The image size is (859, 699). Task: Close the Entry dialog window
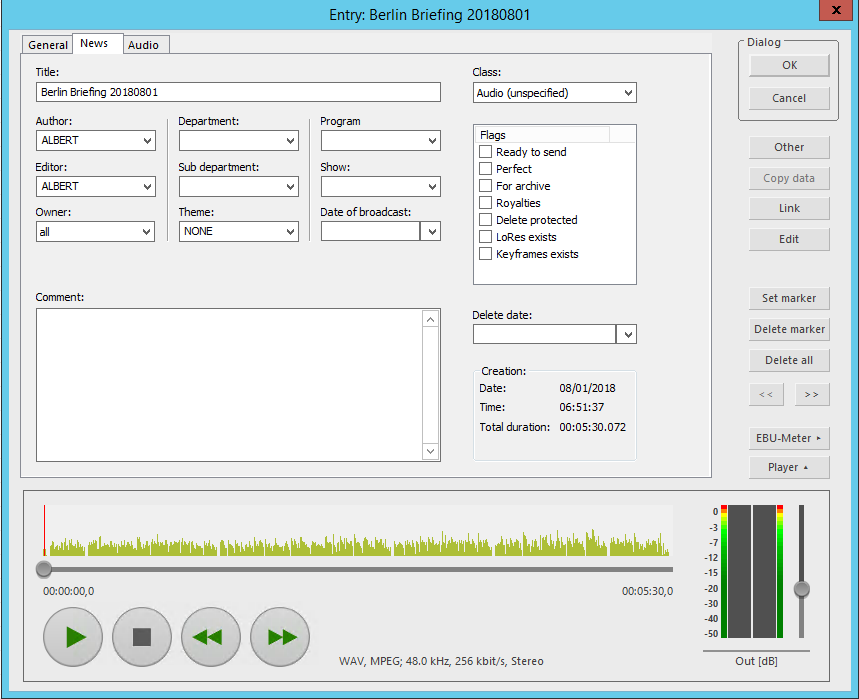pyautogui.click(x=836, y=13)
